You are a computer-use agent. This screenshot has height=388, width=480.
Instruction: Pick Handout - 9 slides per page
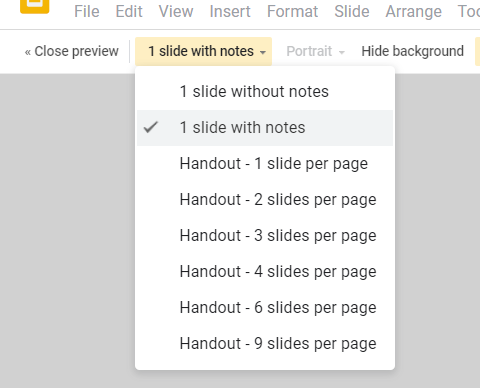(x=265, y=344)
